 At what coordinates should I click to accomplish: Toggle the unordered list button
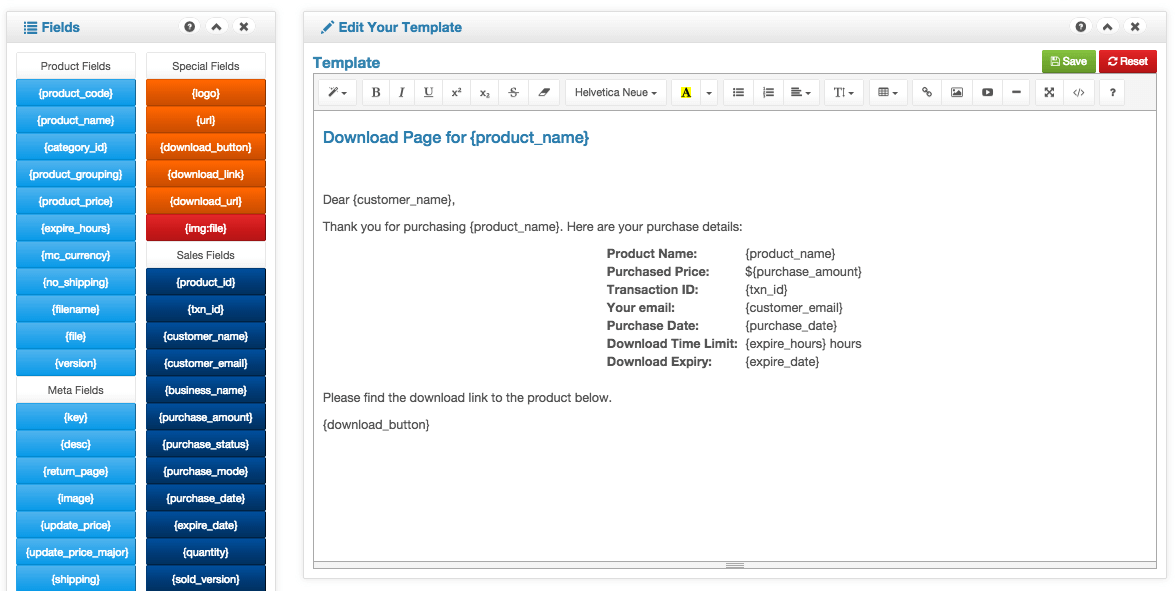click(x=738, y=92)
